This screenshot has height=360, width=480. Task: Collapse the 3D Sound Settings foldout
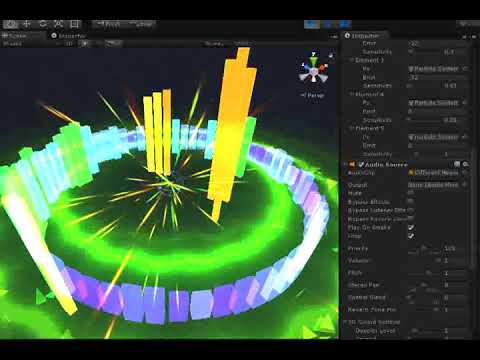[346, 322]
